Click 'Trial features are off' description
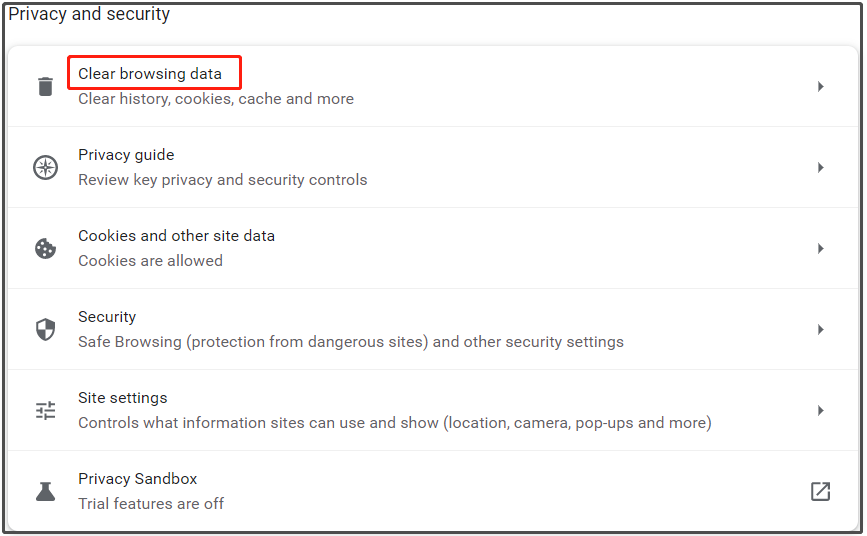This screenshot has width=867, height=536. coord(151,503)
